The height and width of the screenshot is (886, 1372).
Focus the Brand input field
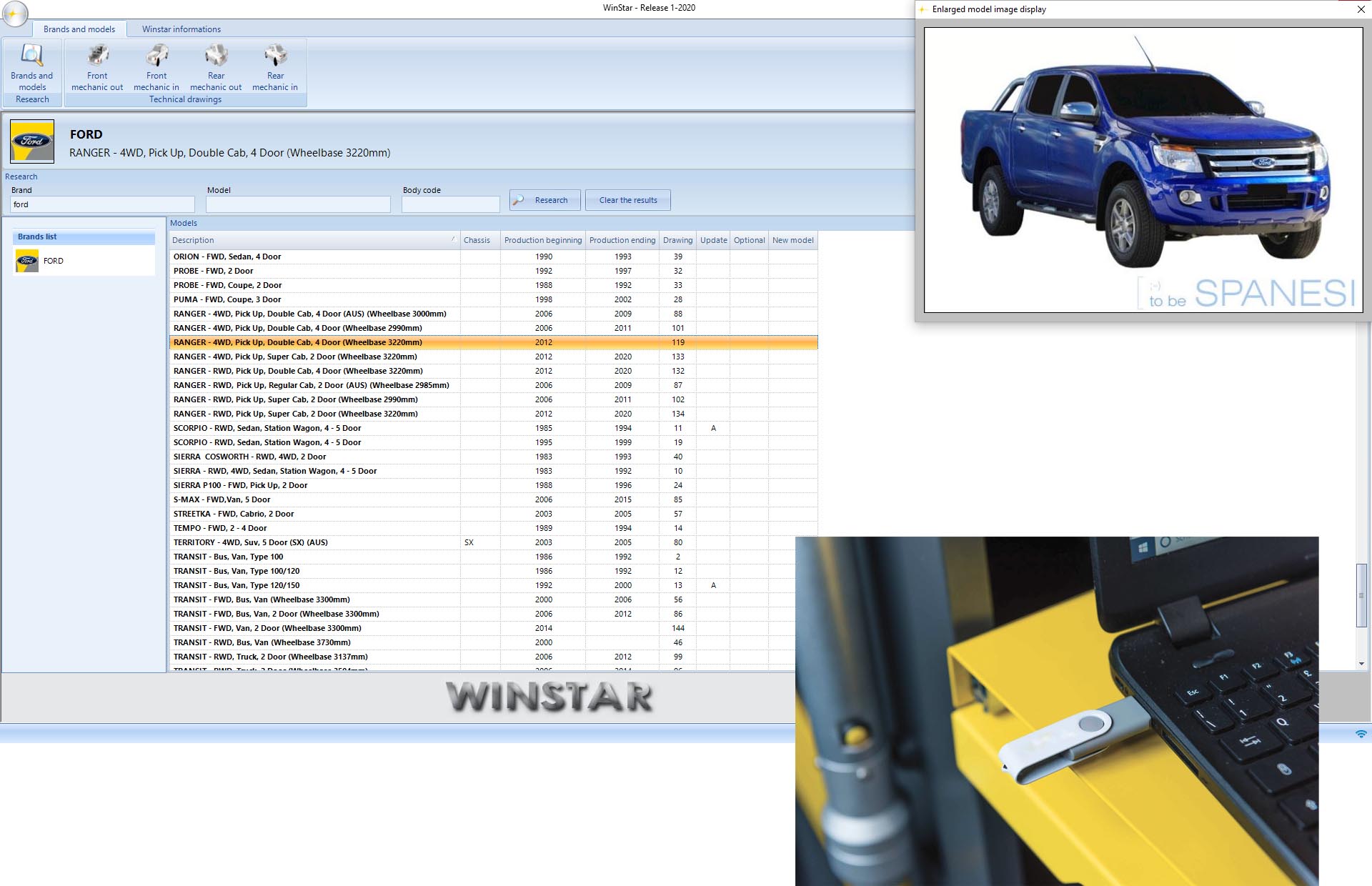click(x=102, y=204)
